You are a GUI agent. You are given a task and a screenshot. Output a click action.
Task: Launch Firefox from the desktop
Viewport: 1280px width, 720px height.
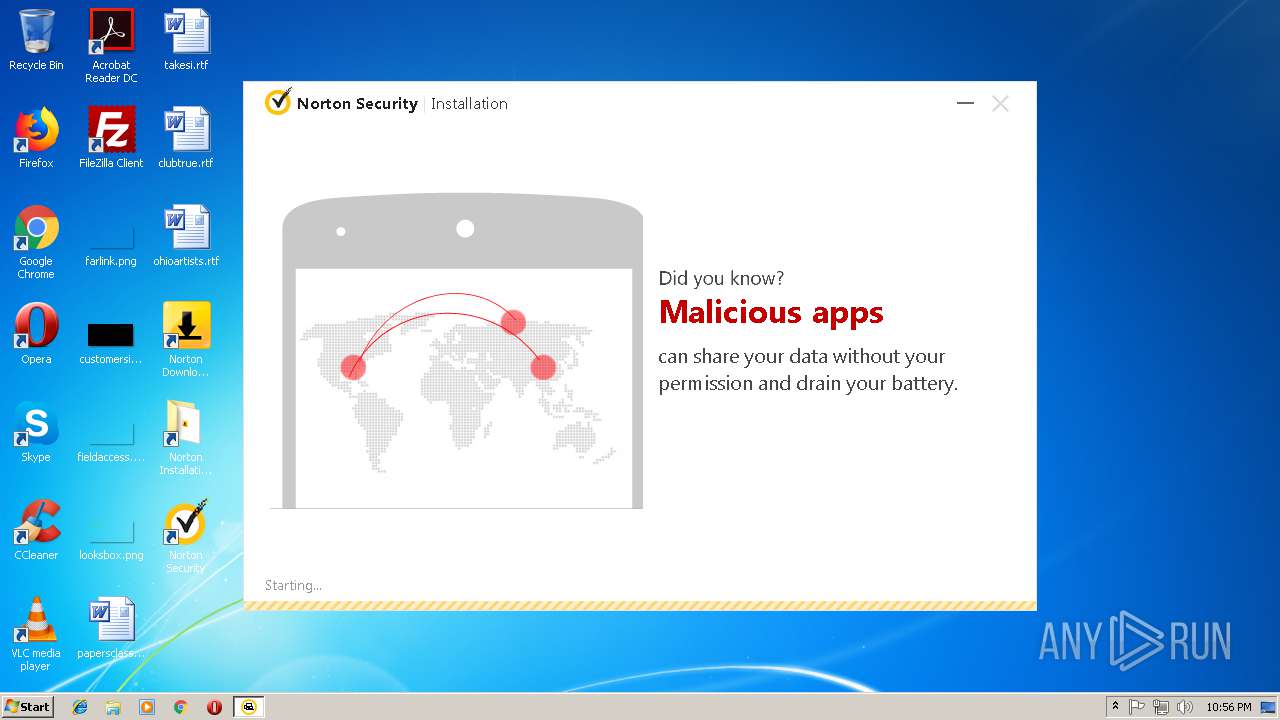coord(36,138)
